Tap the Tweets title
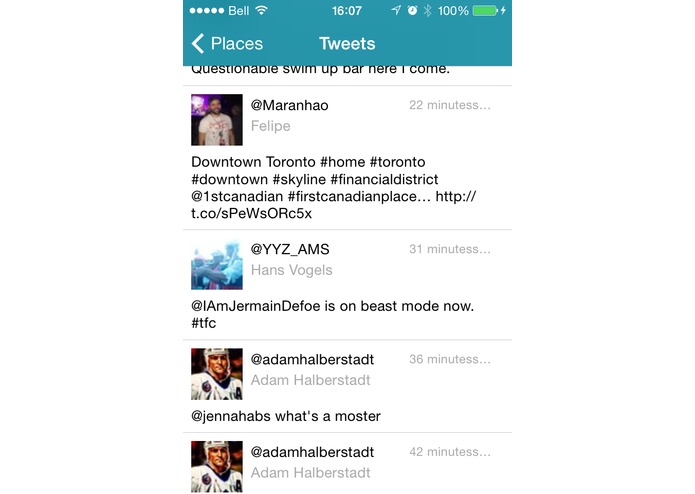 click(347, 43)
